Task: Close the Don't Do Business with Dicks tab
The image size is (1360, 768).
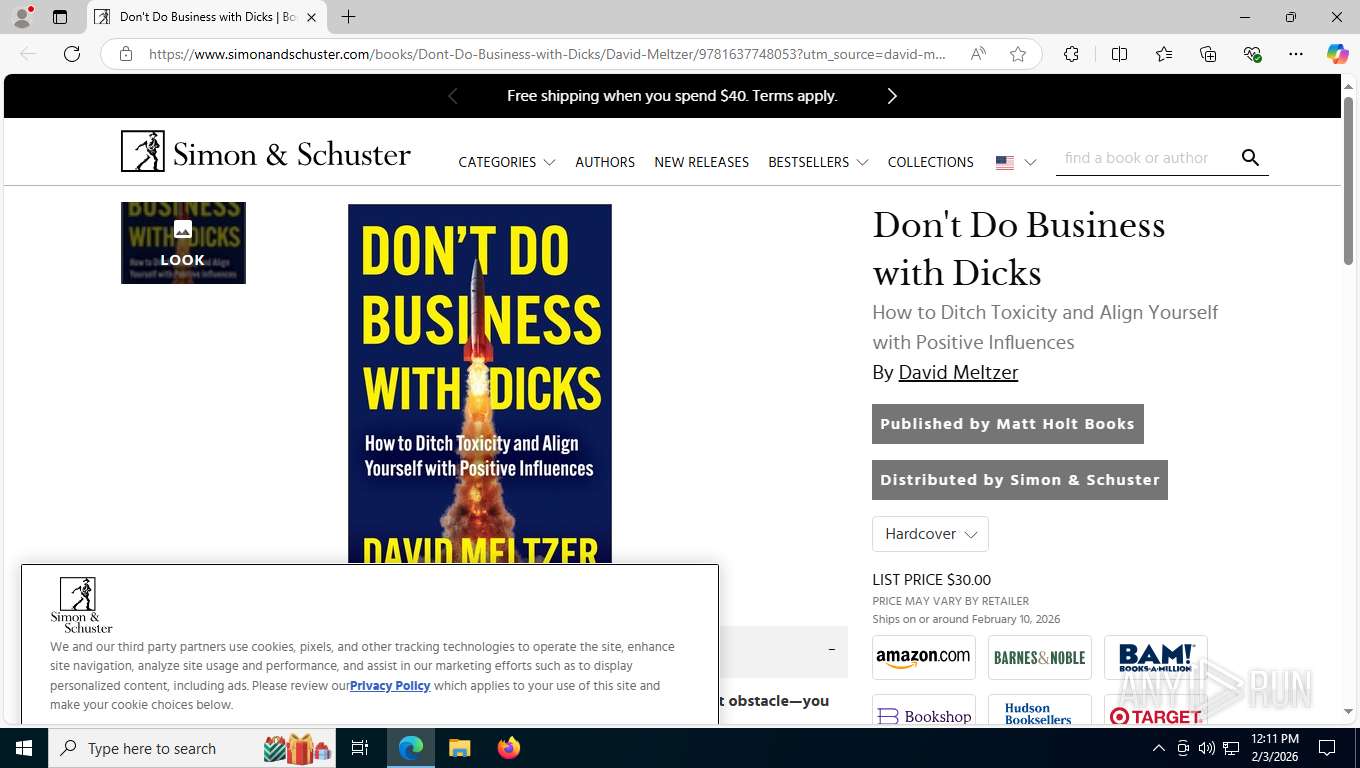Action: (311, 17)
